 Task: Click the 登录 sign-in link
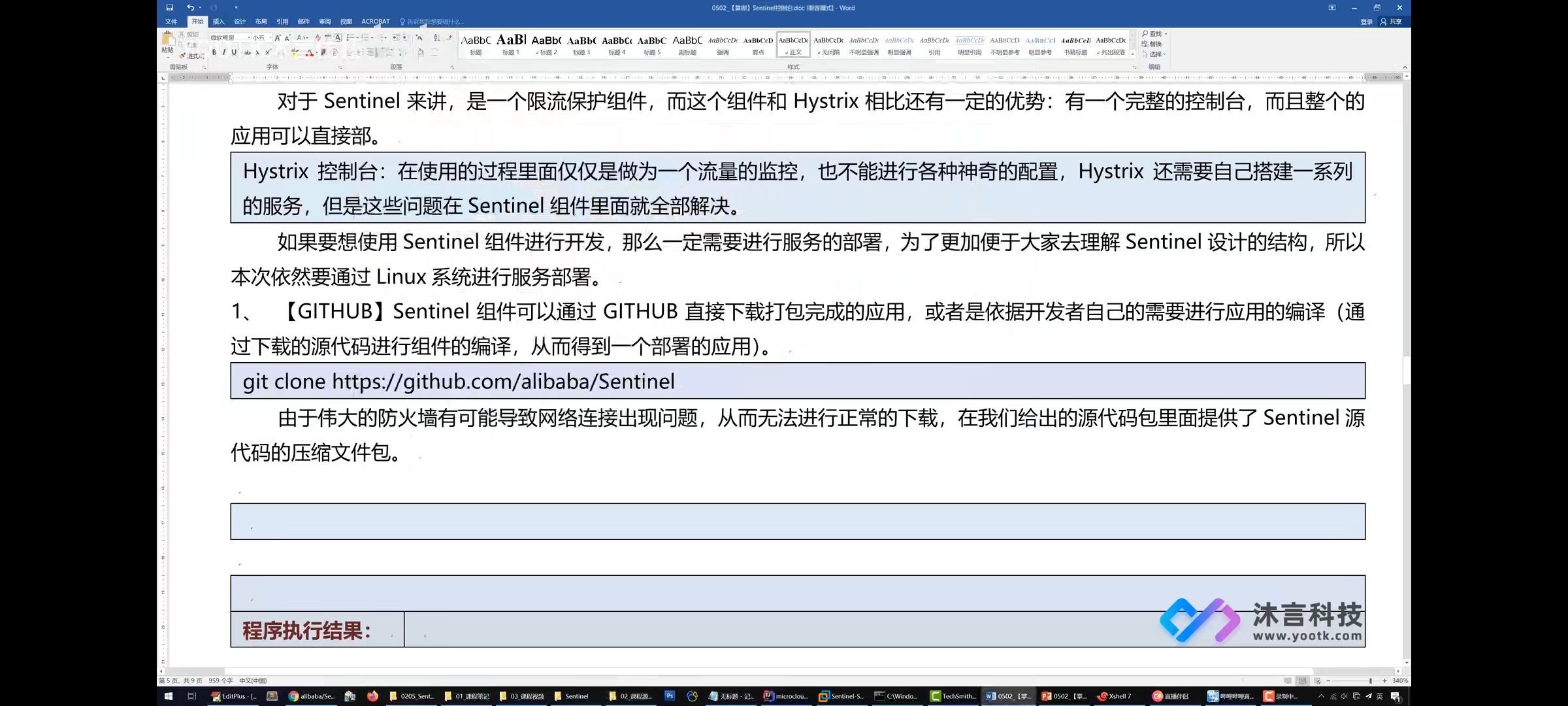[1367, 22]
